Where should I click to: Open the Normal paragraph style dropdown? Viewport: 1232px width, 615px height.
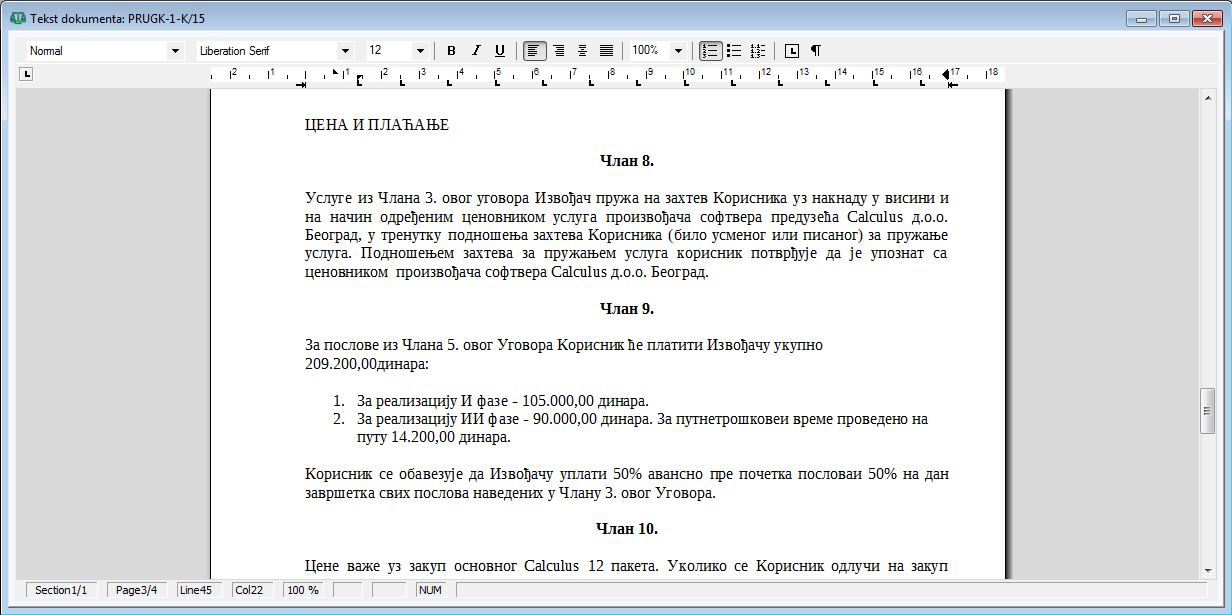click(x=176, y=51)
